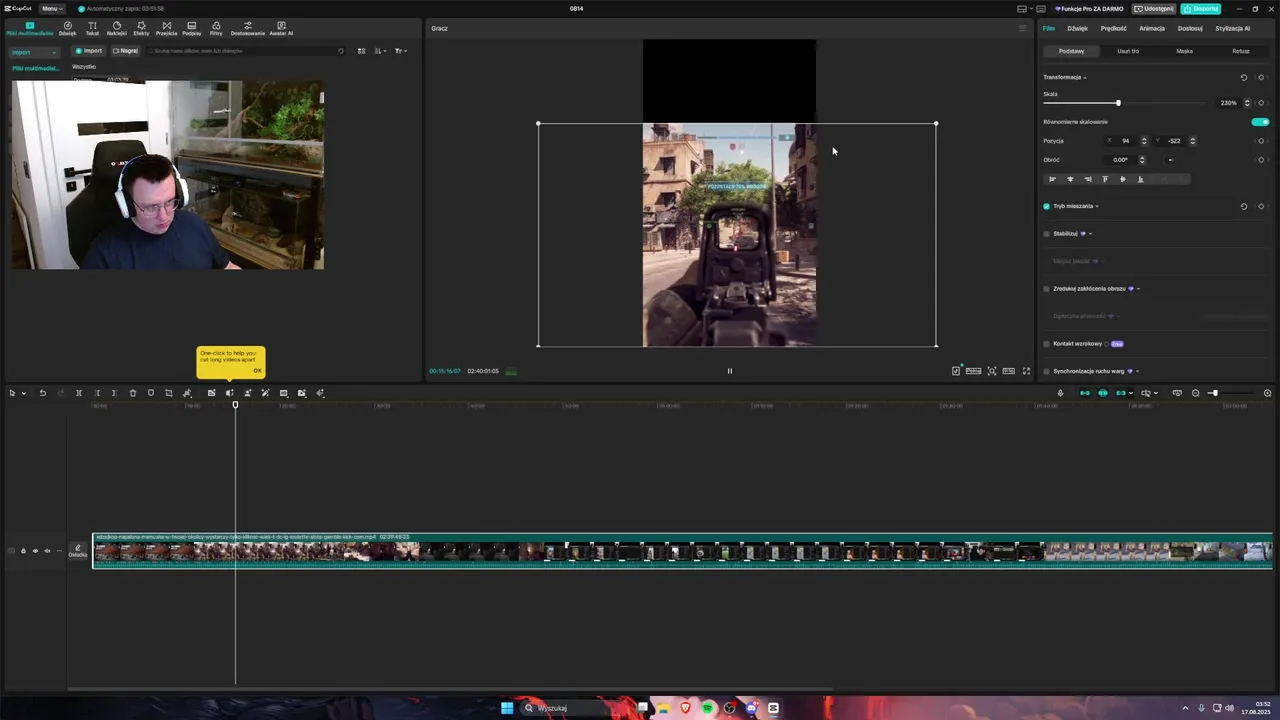The height and width of the screenshot is (720, 1280).
Task: Select the Maska sub-tab
Action: click(x=1185, y=51)
